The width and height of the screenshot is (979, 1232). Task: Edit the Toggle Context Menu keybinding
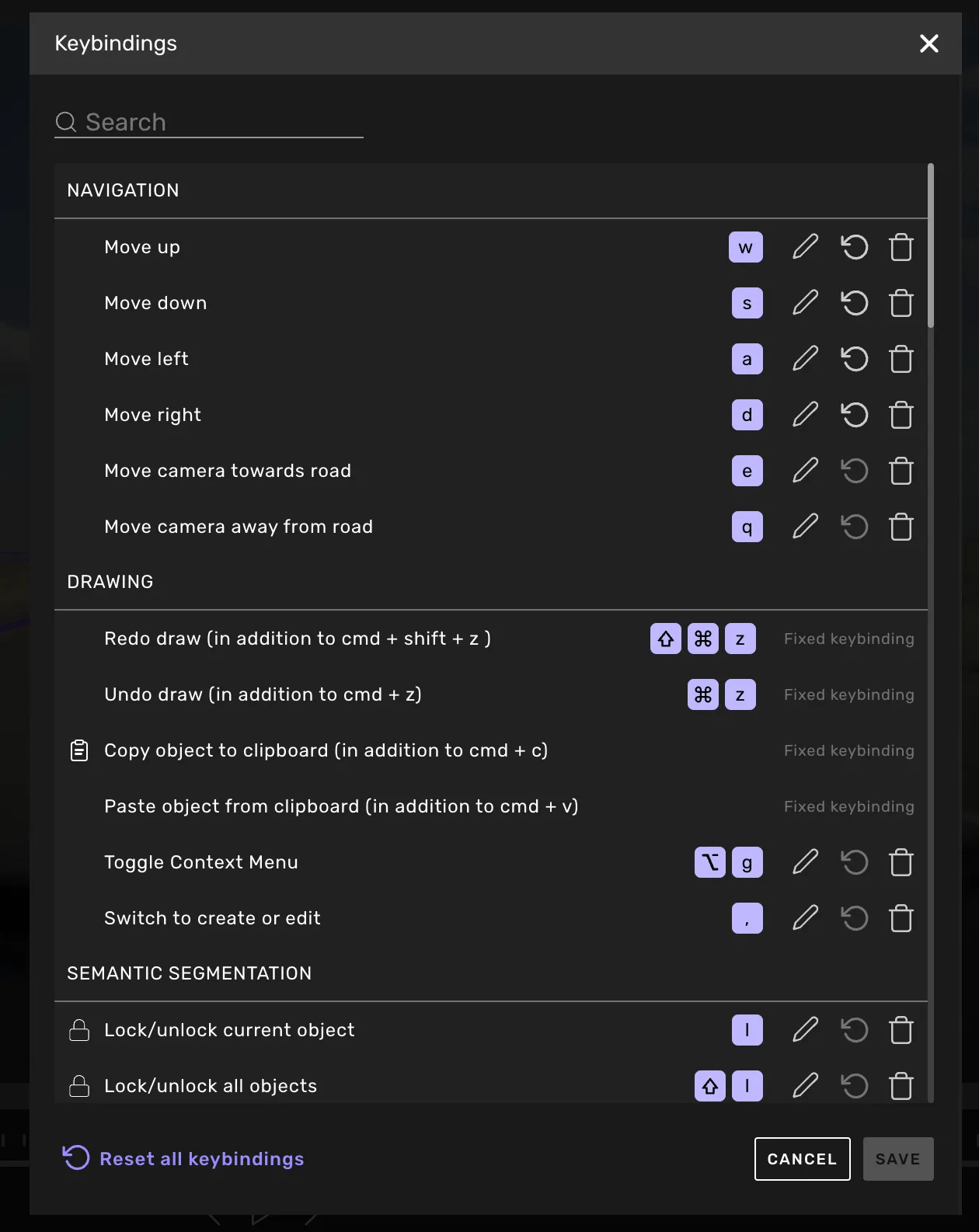click(806, 862)
